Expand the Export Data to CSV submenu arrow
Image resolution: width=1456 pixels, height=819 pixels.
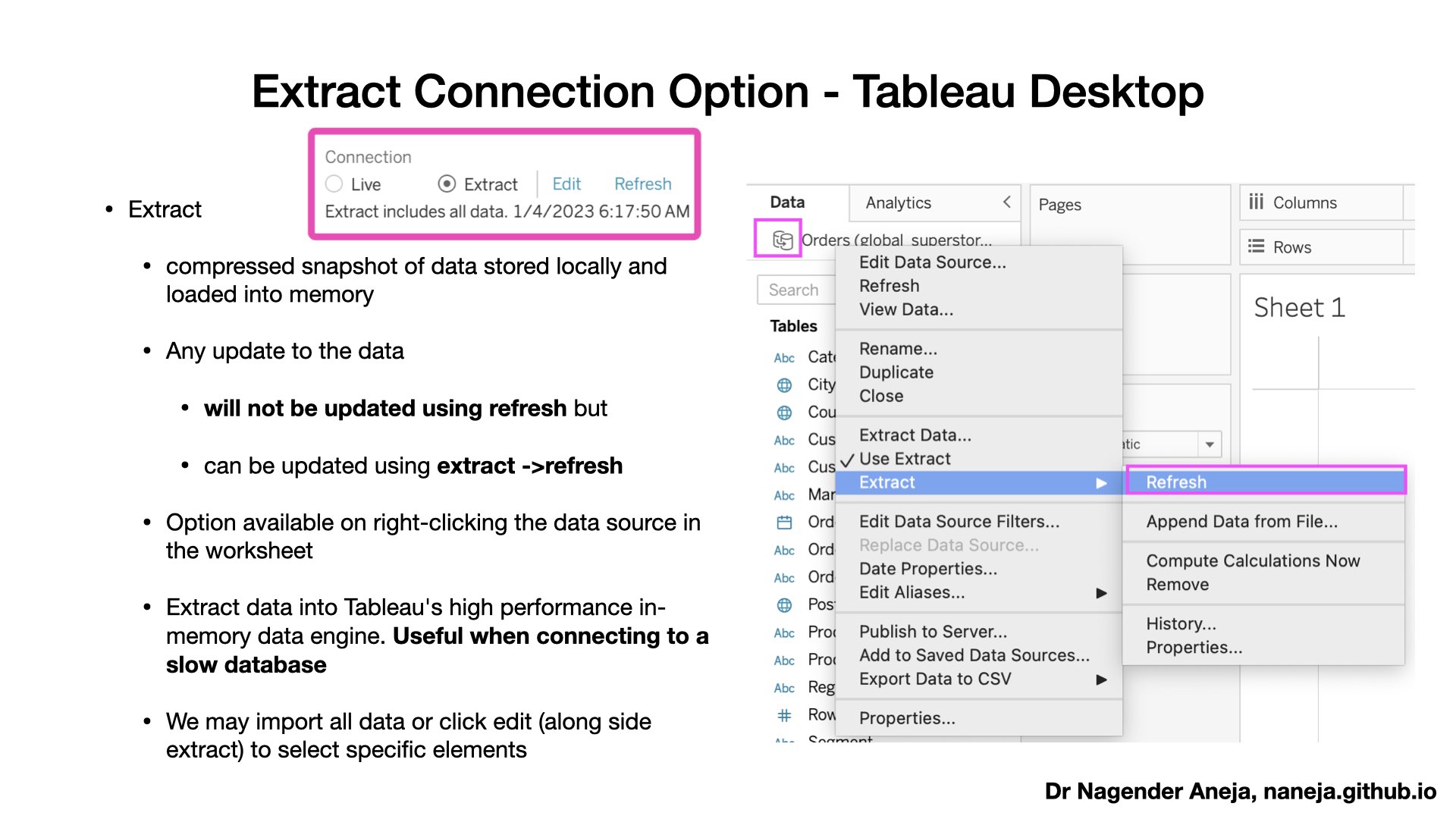[1101, 679]
